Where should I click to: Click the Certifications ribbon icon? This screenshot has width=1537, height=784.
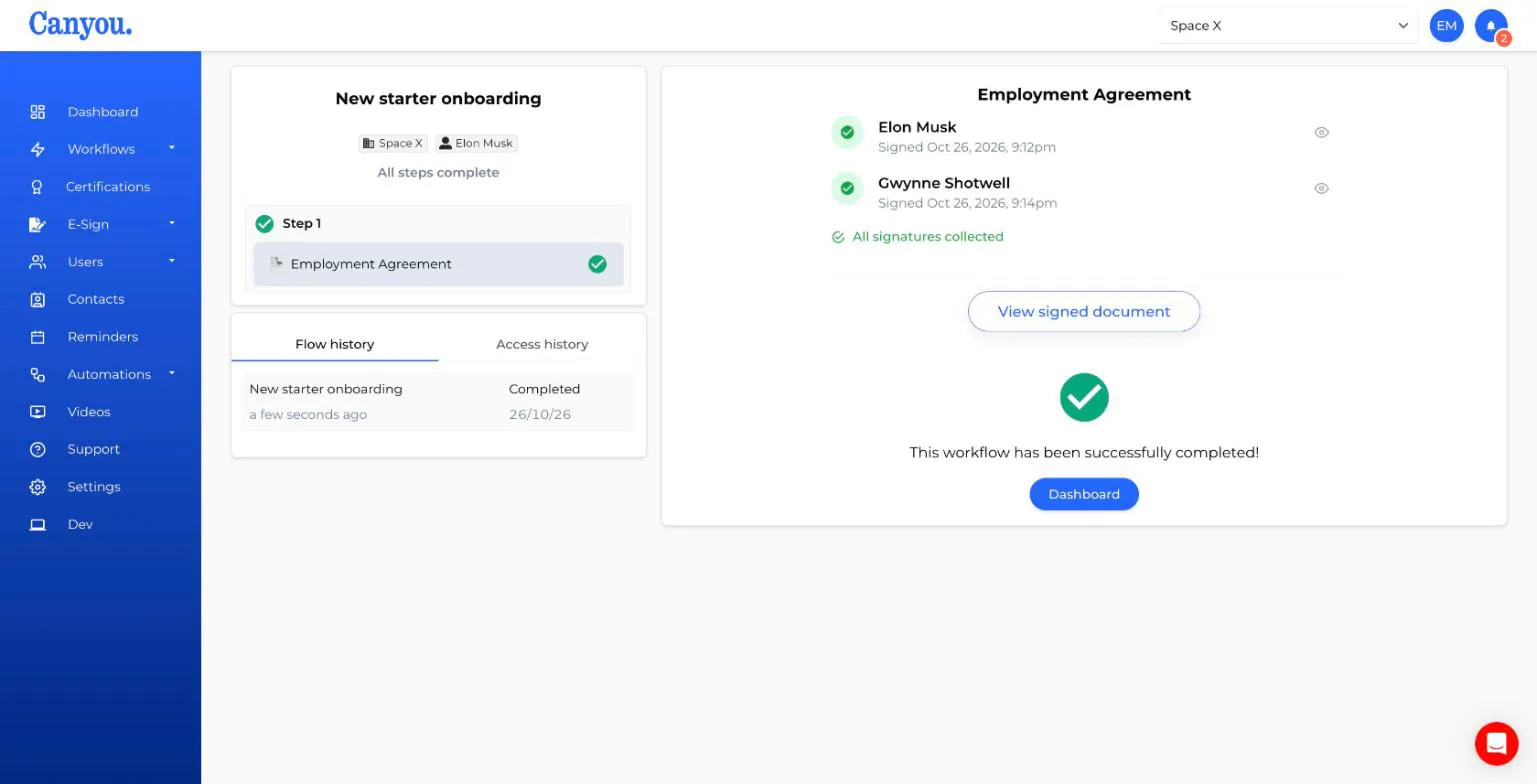pos(37,187)
